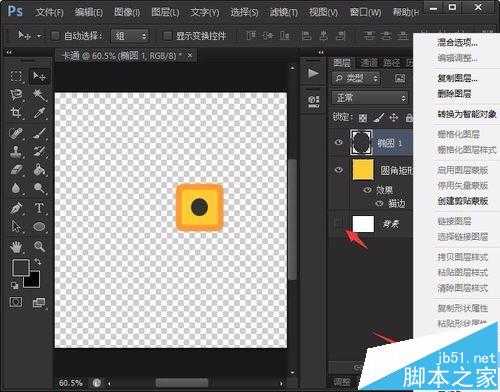
Task: Click the 椭圆 1 layer thumbnail
Action: tap(361, 142)
